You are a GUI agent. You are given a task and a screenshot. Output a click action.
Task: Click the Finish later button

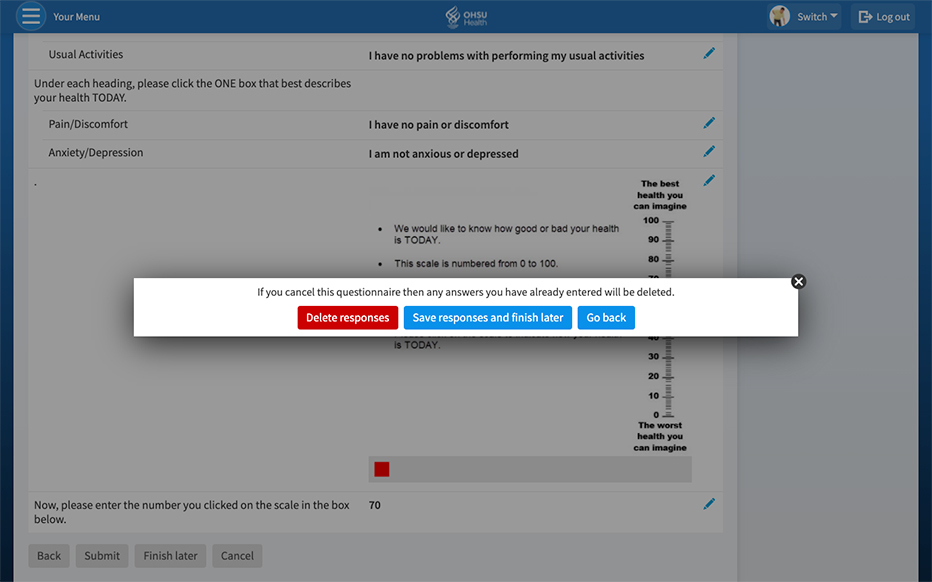[x=171, y=556]
